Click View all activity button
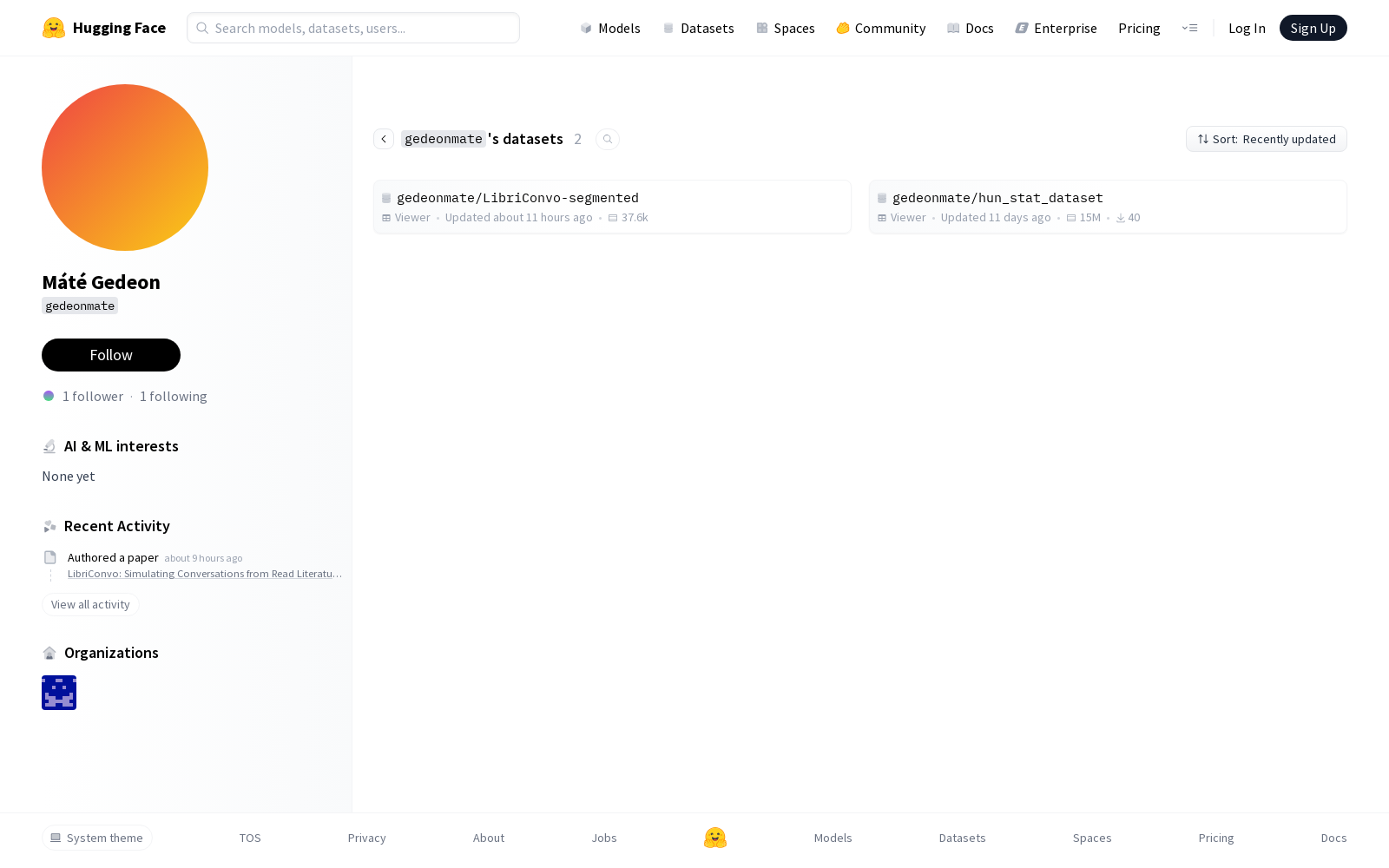Viewport: 1389px width, 868px height. pyautogui.click(x=90, y=605)
